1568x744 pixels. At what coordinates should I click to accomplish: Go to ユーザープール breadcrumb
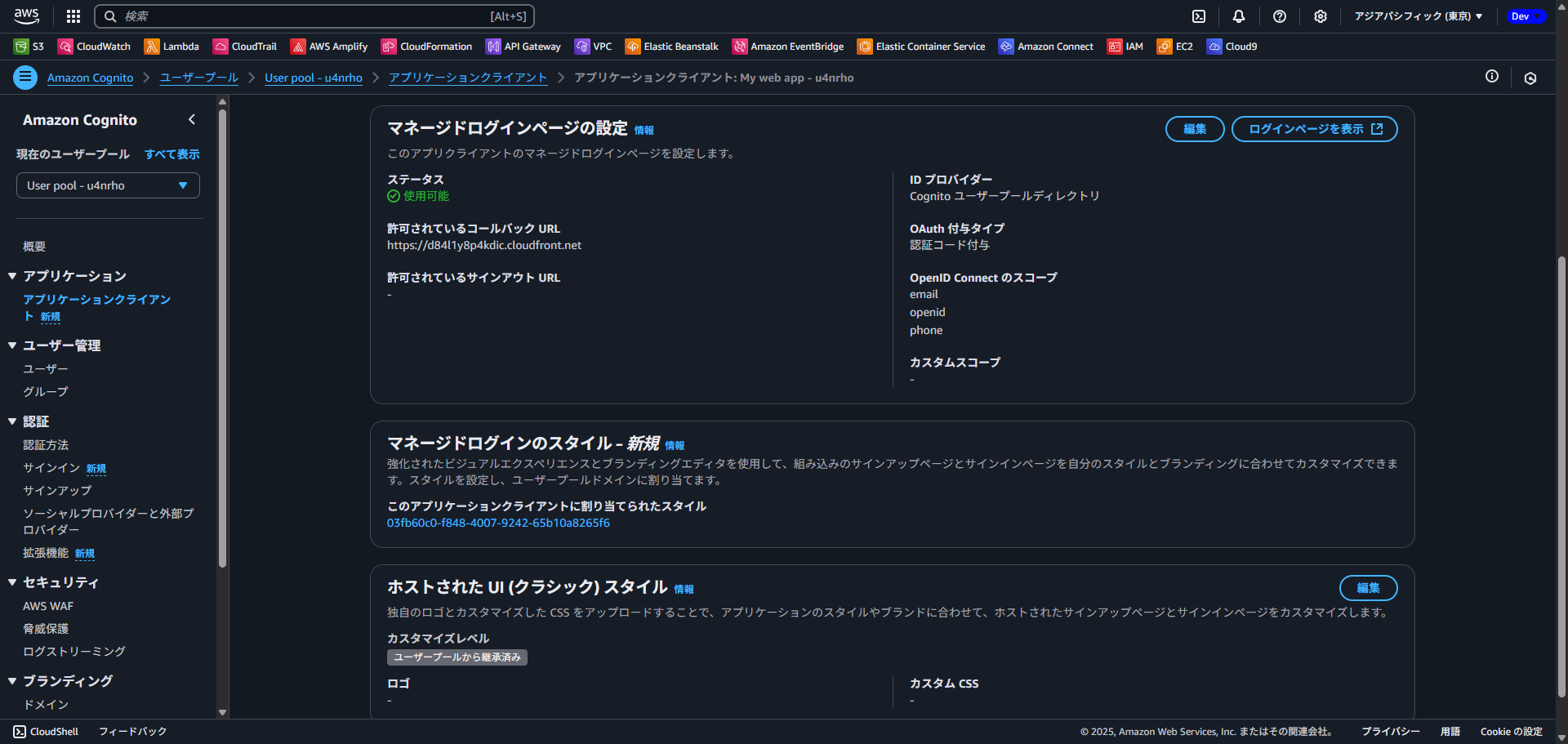198,78
